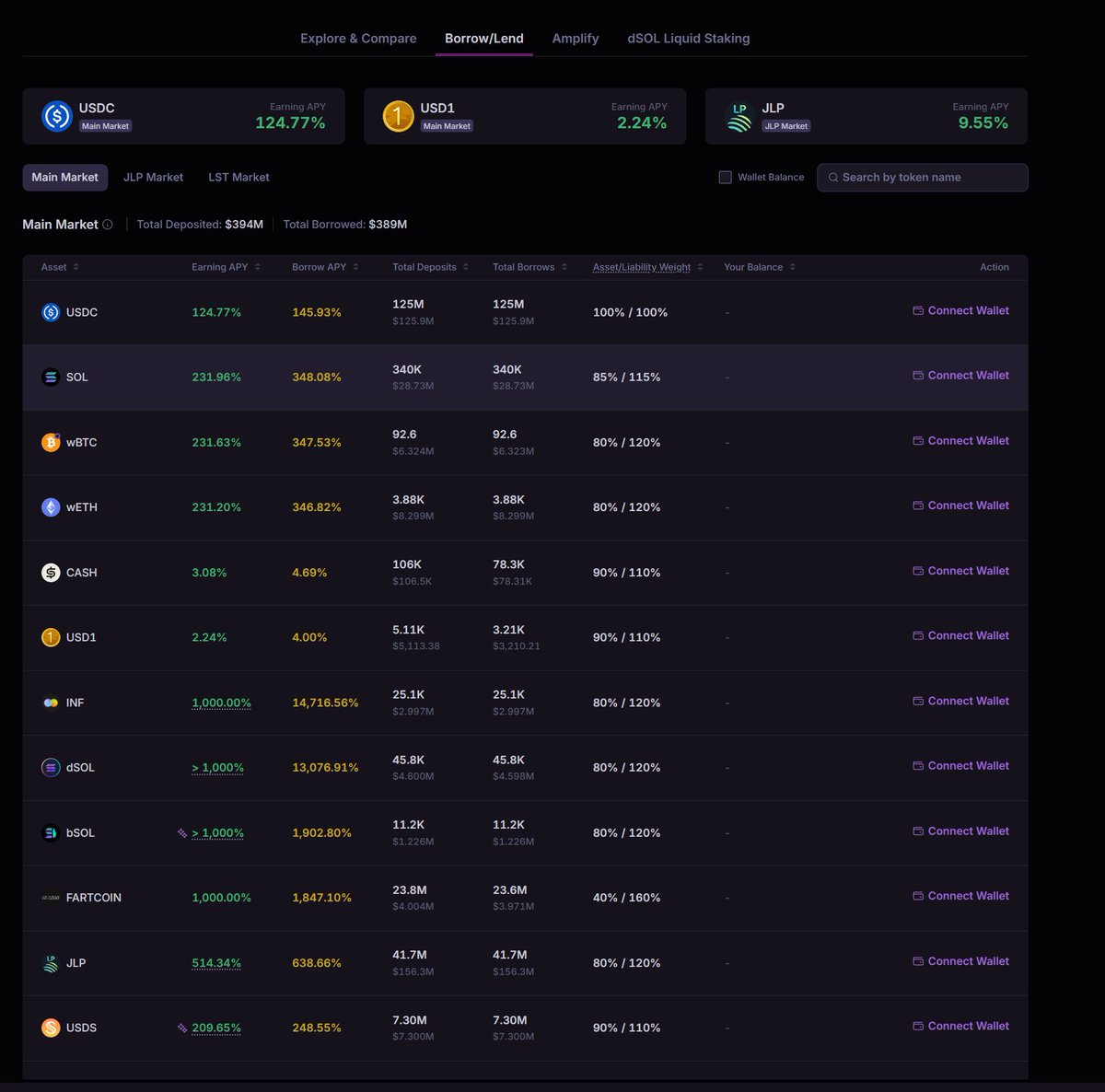Connect Wallet on the bSOL row

(x=960, y=831)
